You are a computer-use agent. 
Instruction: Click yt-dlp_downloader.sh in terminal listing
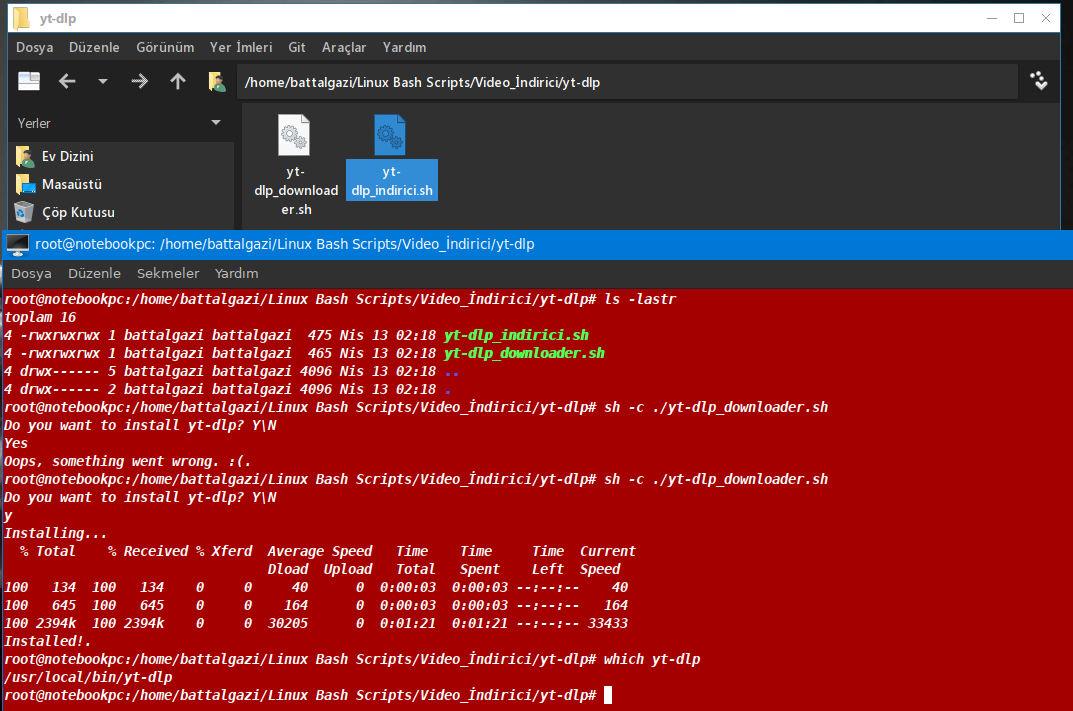tap(524, 353)
